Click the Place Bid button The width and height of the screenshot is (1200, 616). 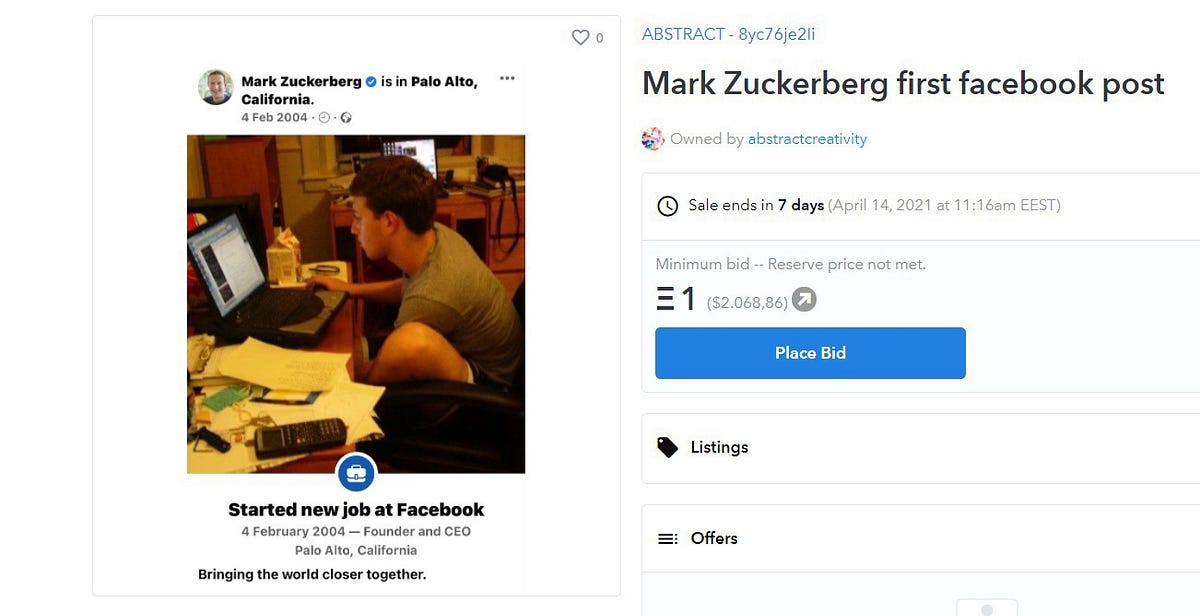(x=810, y=352)
